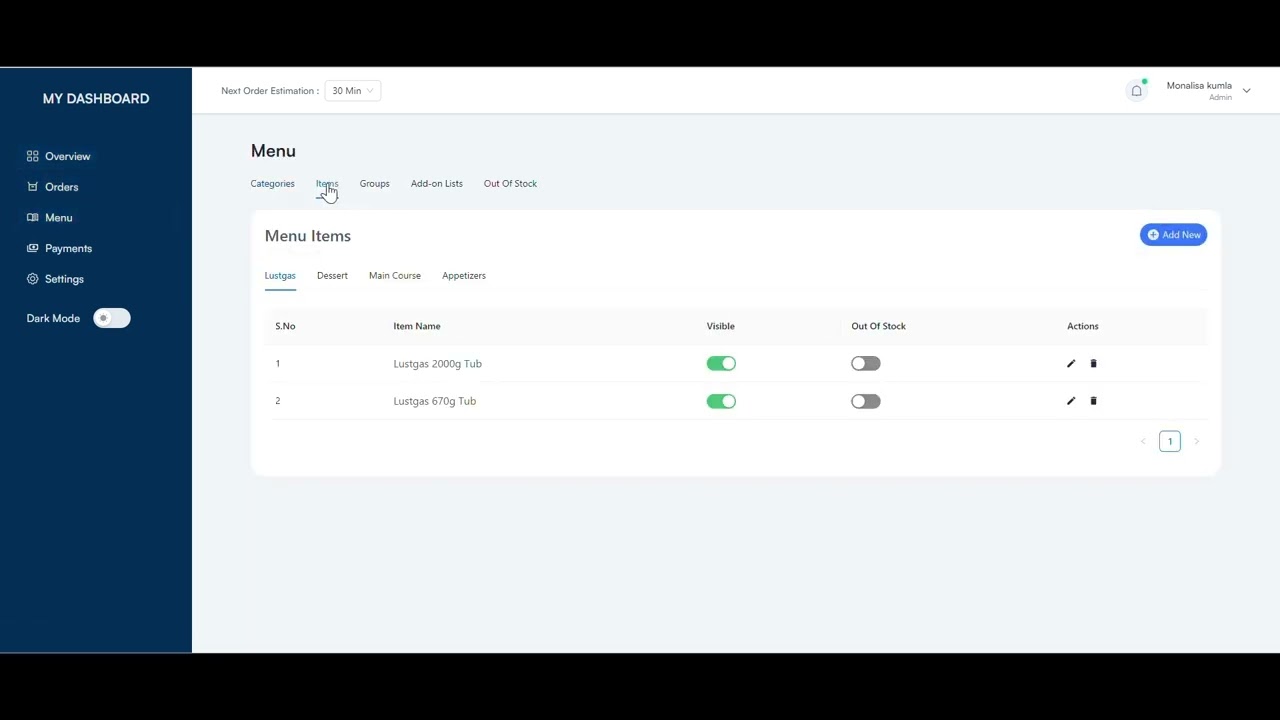
Task: Delete Lustgas 670g Tub with trash icon
Action: pos(1093,401)
